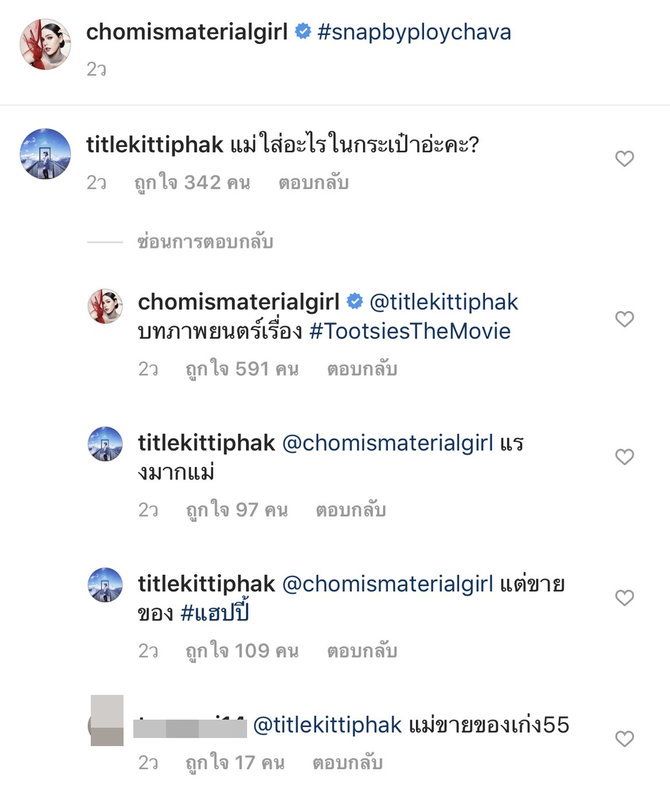Reply to the comment with 591 likes

point(362,369)
